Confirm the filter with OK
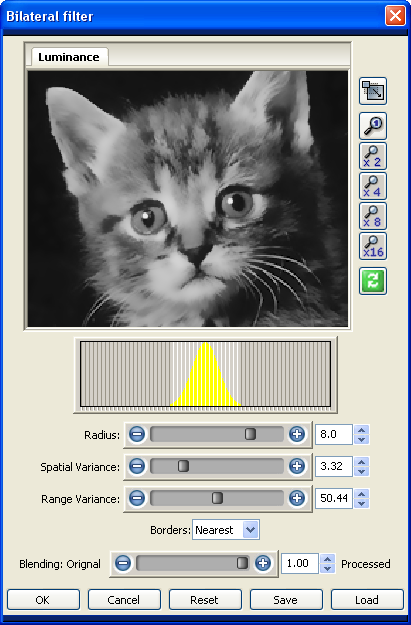This screenshot has height=625, width=411. (x=43, y=599)
